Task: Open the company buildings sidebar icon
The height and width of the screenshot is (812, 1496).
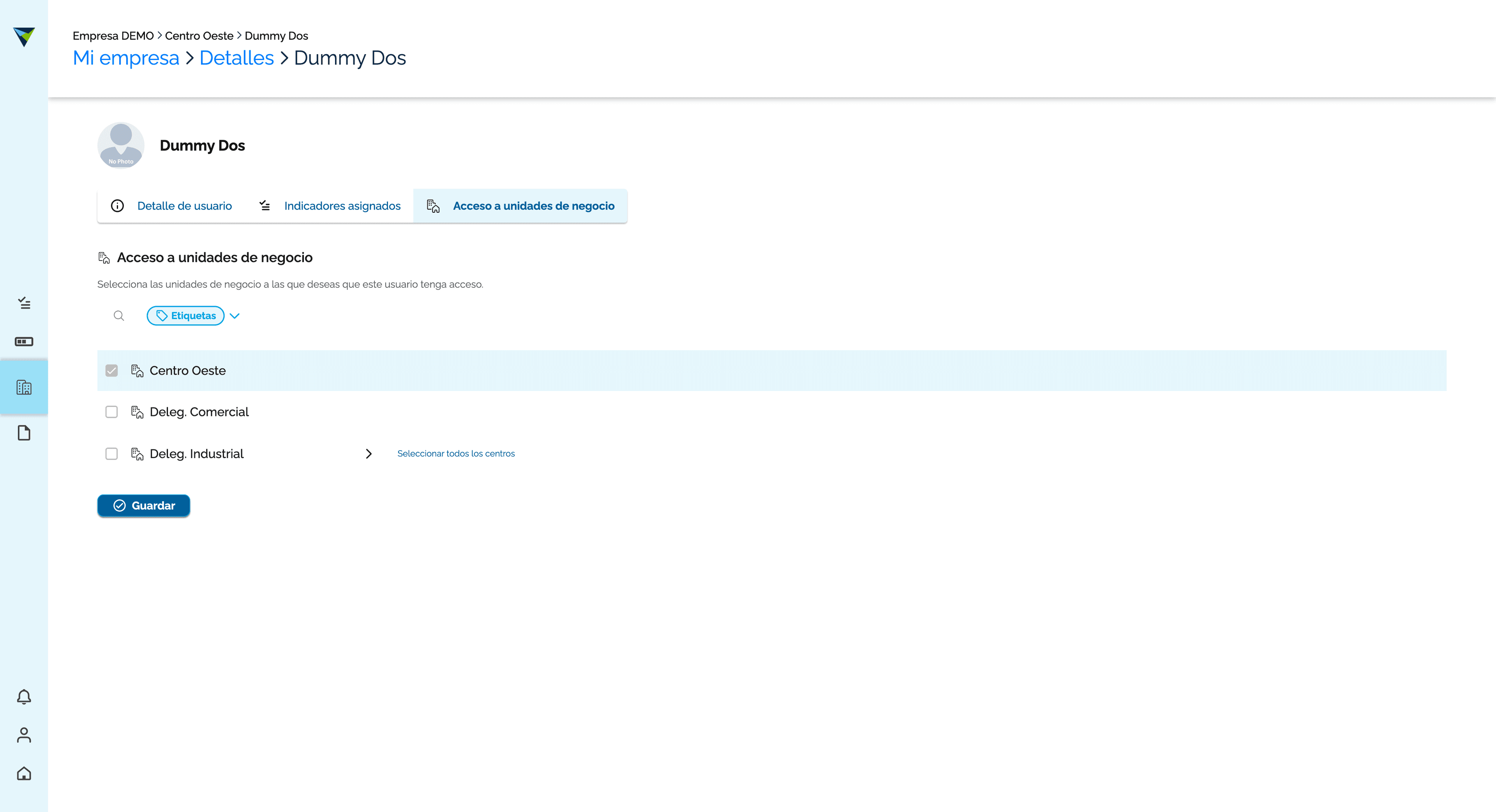Action: coord(24,387)
